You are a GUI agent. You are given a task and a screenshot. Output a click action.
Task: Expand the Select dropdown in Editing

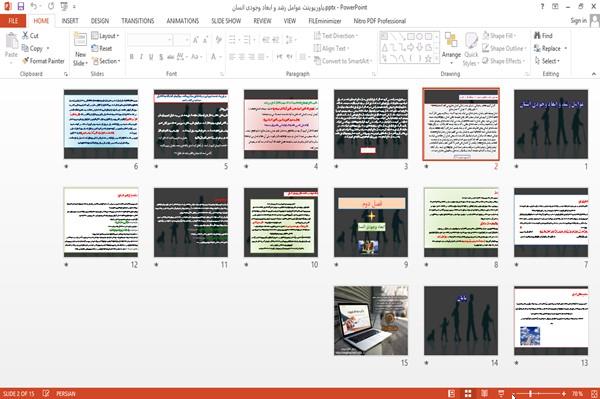[547, 61]
